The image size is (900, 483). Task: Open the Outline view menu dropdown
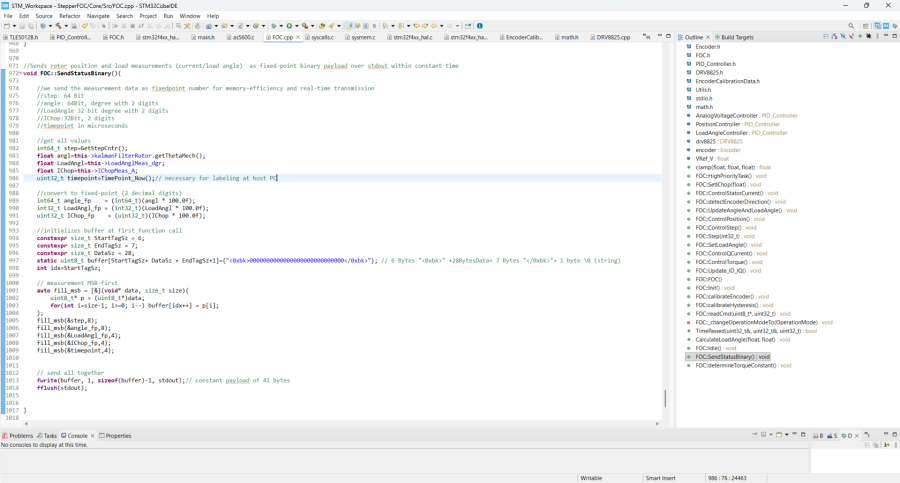click(875, 36)
